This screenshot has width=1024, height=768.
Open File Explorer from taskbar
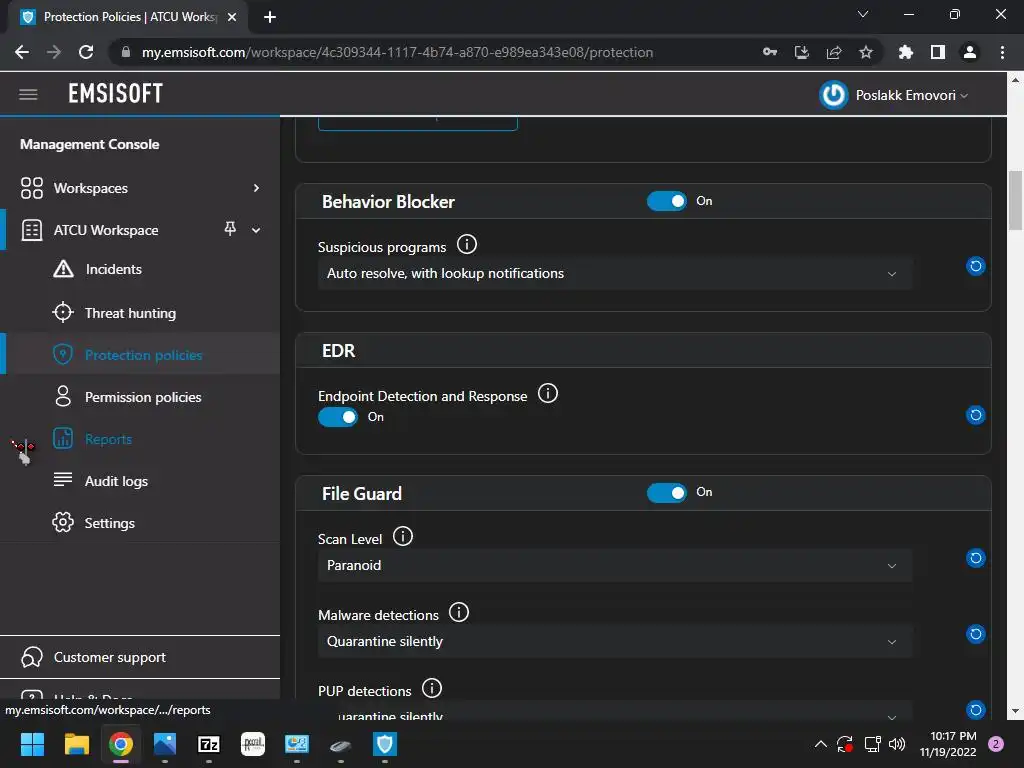[76, 744]
